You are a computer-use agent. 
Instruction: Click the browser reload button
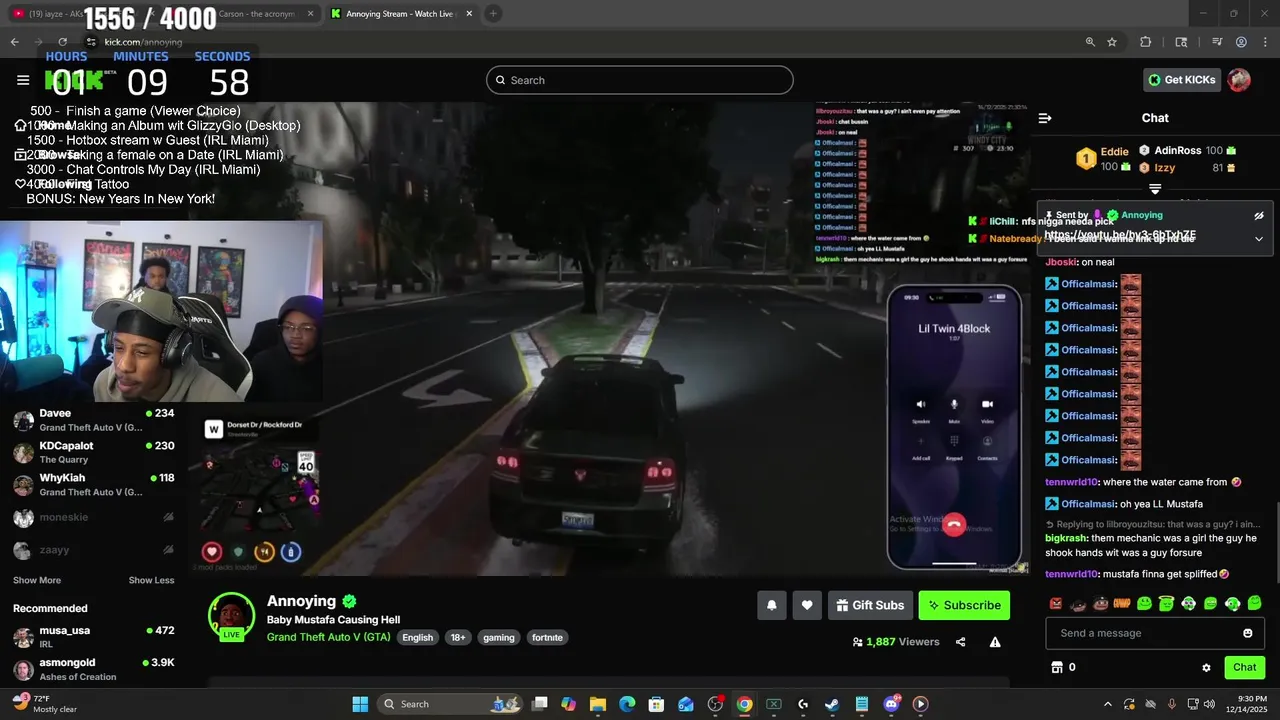[x=62, y=42]
